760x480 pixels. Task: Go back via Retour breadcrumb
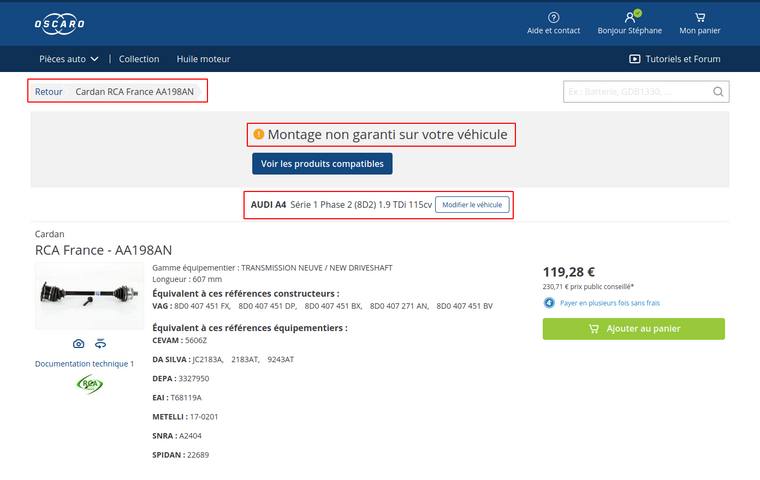tap(48, 92)
